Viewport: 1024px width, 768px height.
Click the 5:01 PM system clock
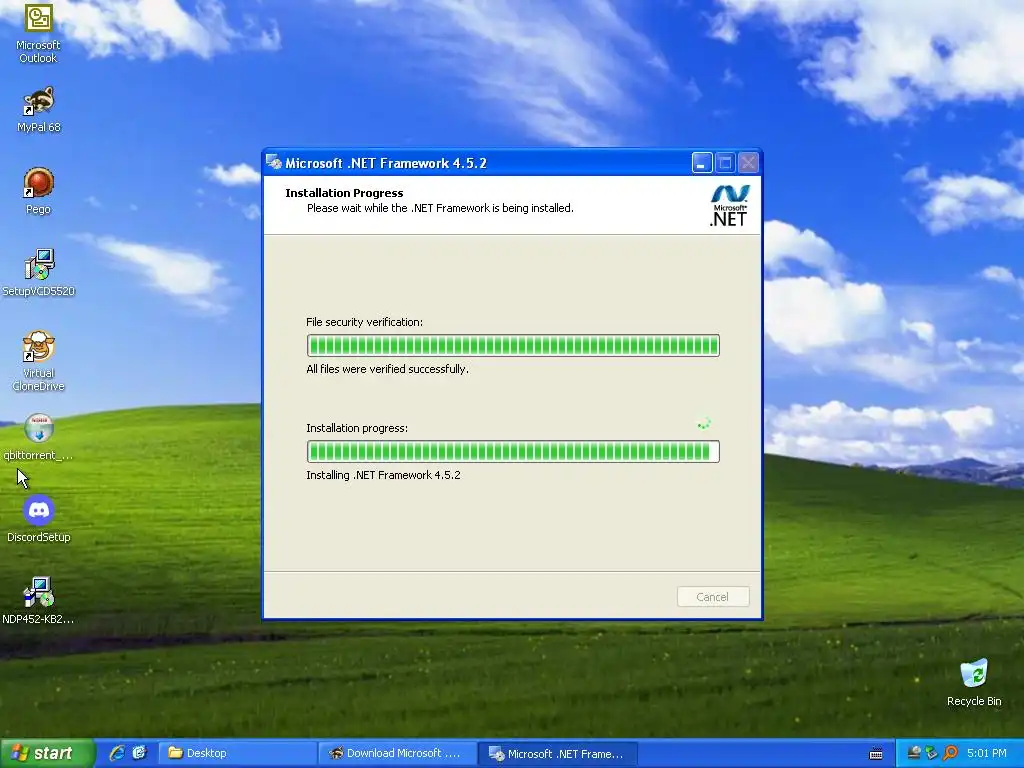987,753
